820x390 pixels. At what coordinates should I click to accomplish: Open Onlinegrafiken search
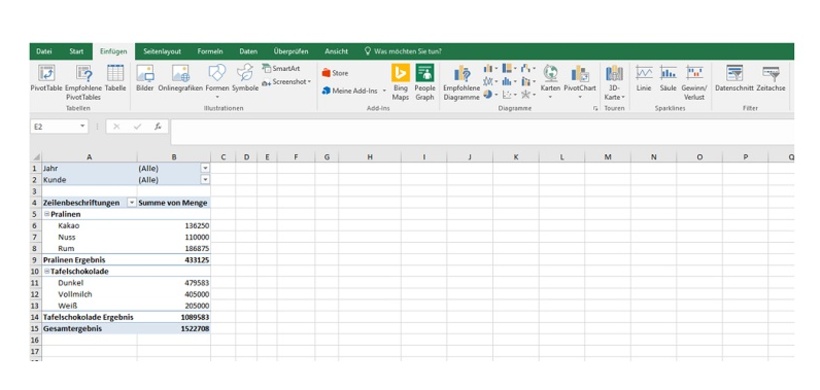[x=180, y=78]
